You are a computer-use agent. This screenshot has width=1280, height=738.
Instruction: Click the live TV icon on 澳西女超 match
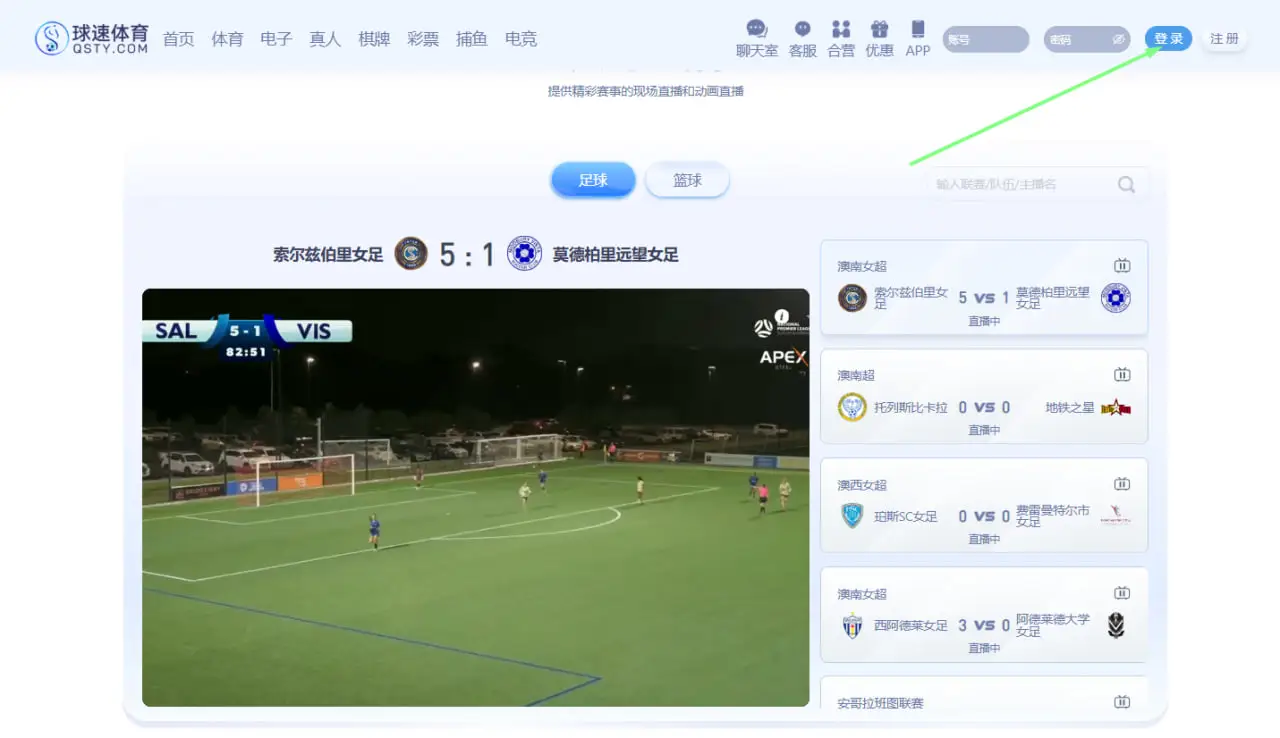(1122, 484)
